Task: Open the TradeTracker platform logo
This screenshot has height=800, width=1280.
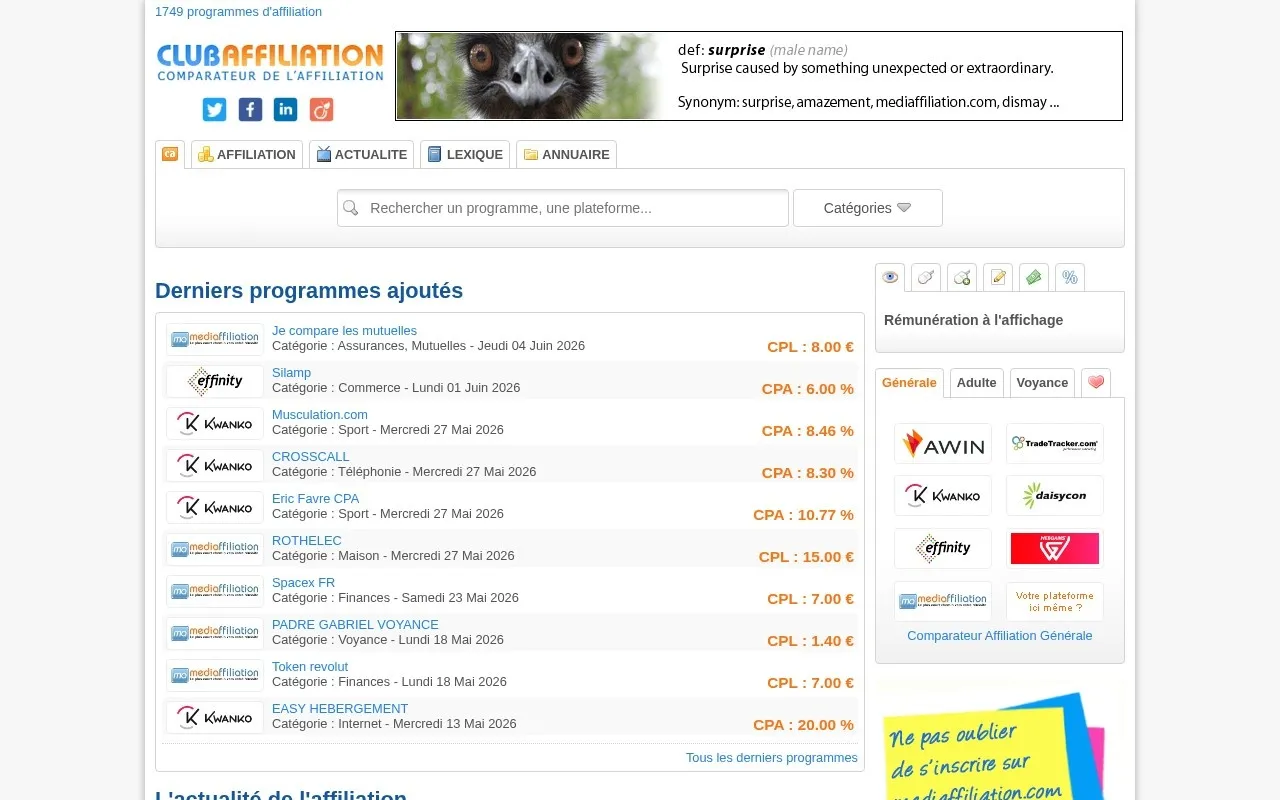Action: [x=1055, y=443]
